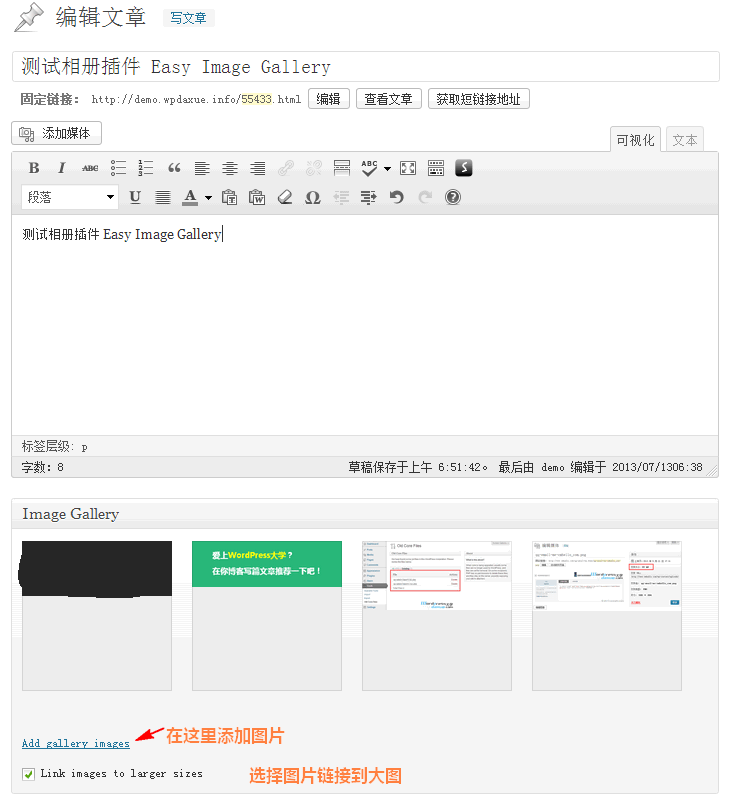The image size is (734, 806).
Task: Click the unlink icon
Action: coord(314,168)
